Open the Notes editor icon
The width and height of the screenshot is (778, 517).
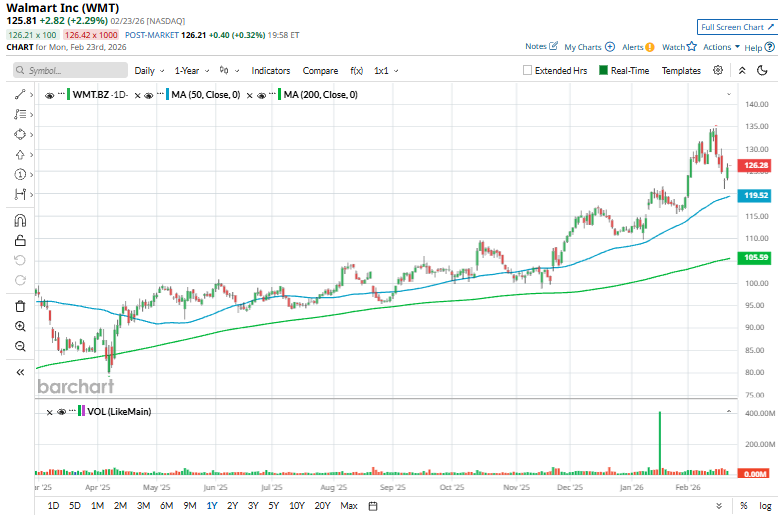[553, 46]
